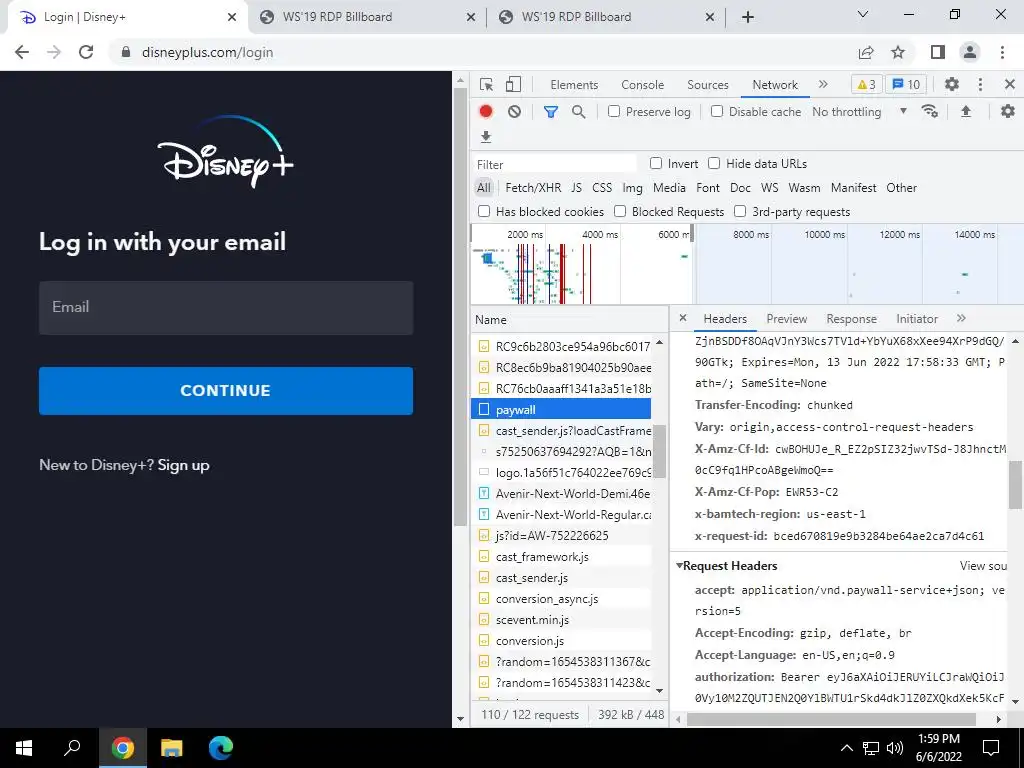The image size is (1024, 768).
Task: Toggle the browser side panel icon
Action: 938,52
